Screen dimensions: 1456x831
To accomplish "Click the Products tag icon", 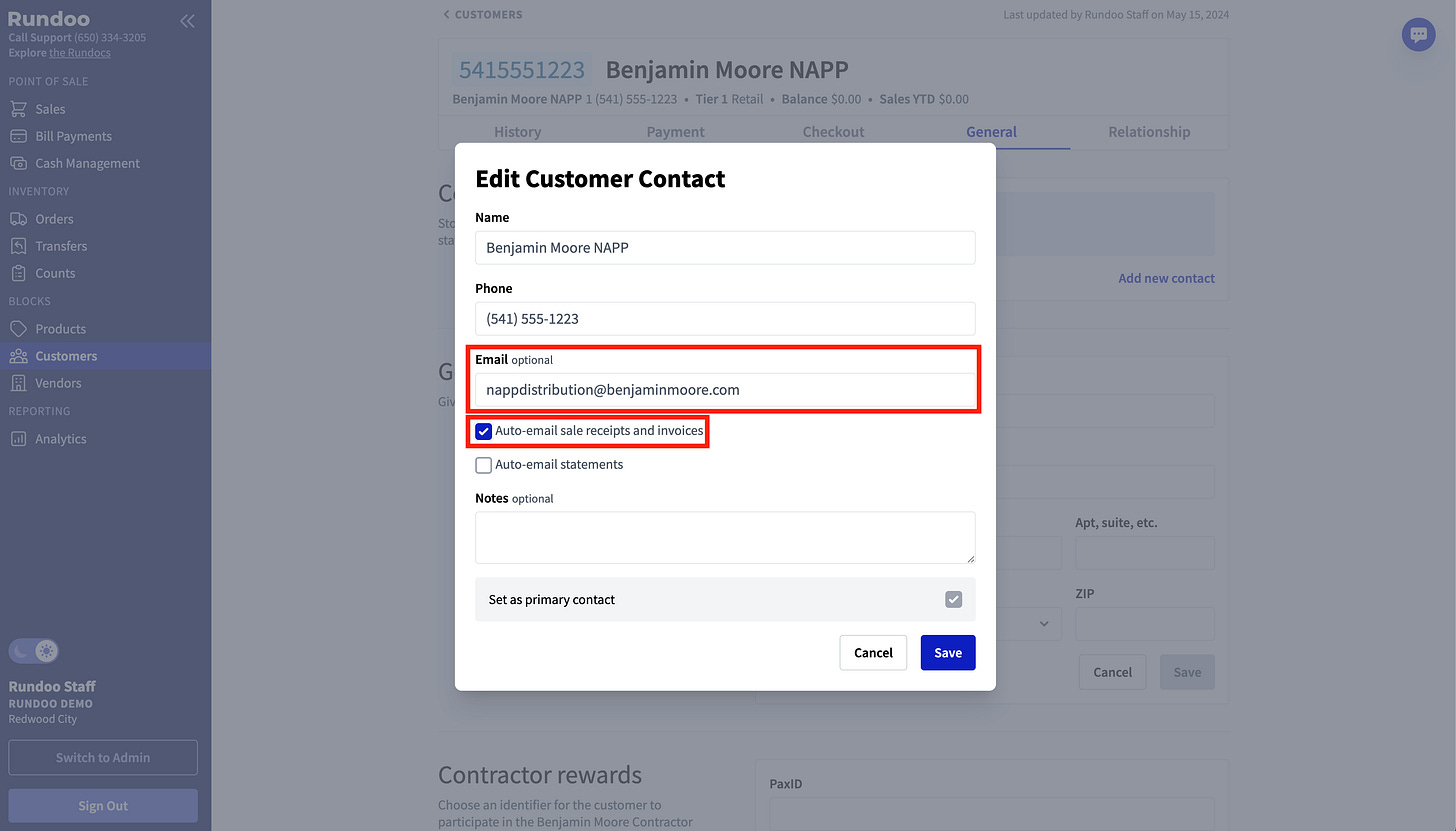I will pos(18,329).
